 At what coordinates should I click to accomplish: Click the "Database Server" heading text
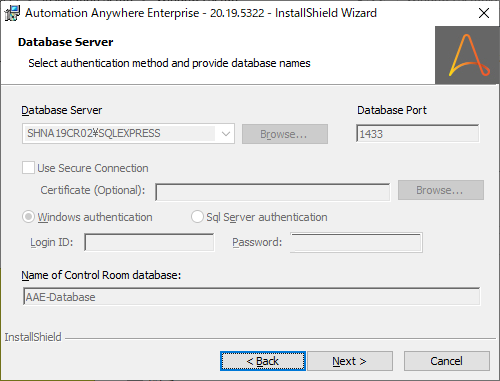tap(66, 42)
